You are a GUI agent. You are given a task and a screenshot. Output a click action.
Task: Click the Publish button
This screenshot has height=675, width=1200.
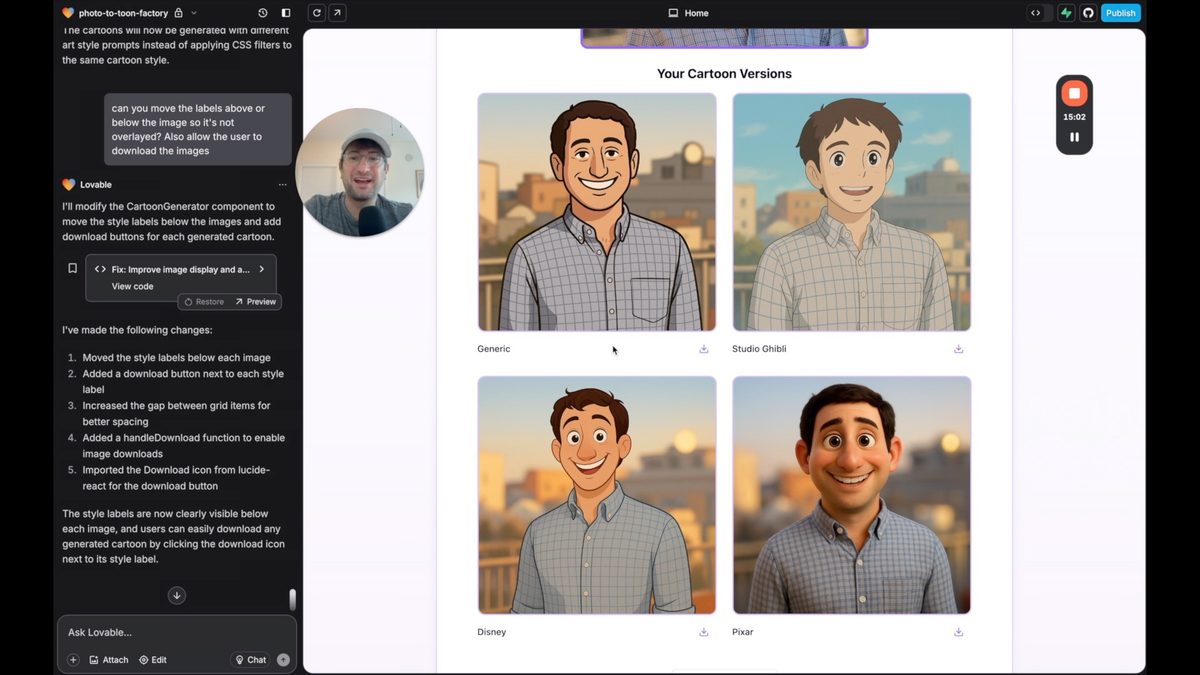click(x=1120, y=13)
